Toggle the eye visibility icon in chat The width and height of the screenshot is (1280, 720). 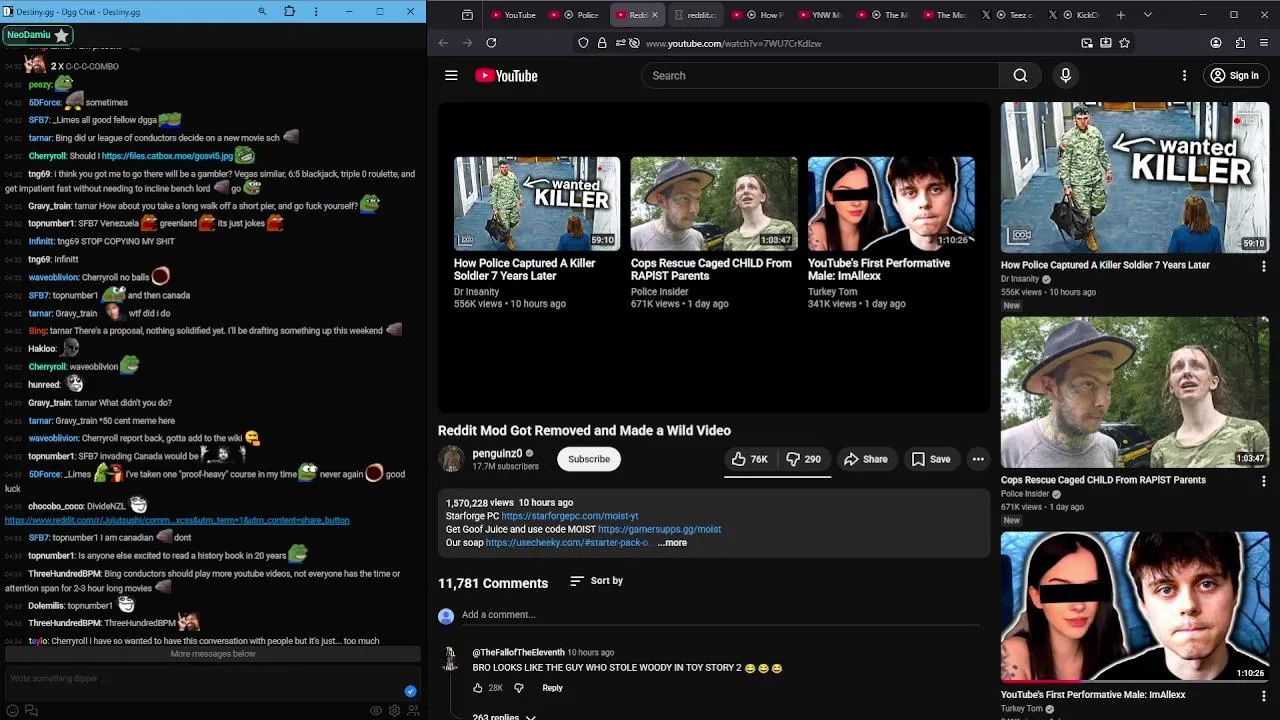376,711
